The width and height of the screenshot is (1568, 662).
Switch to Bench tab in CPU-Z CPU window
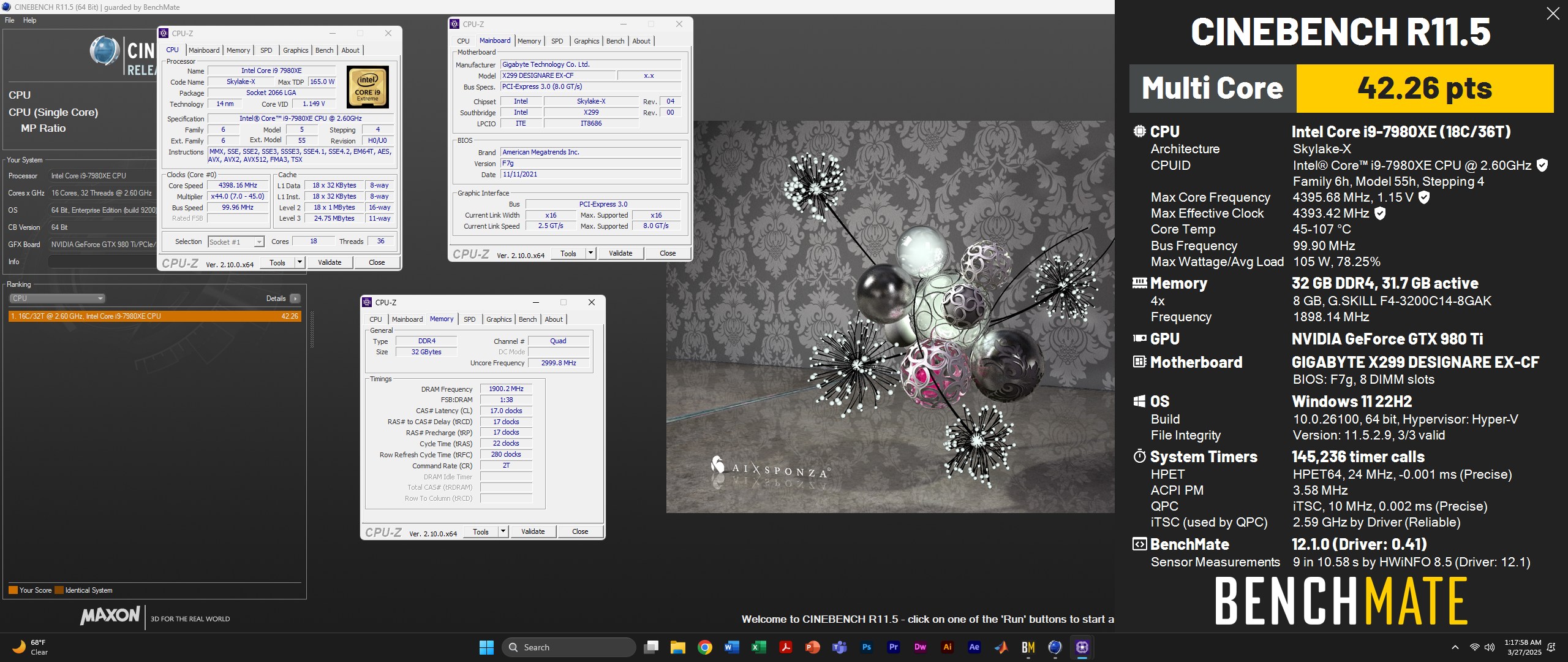[x=325, y=50]
